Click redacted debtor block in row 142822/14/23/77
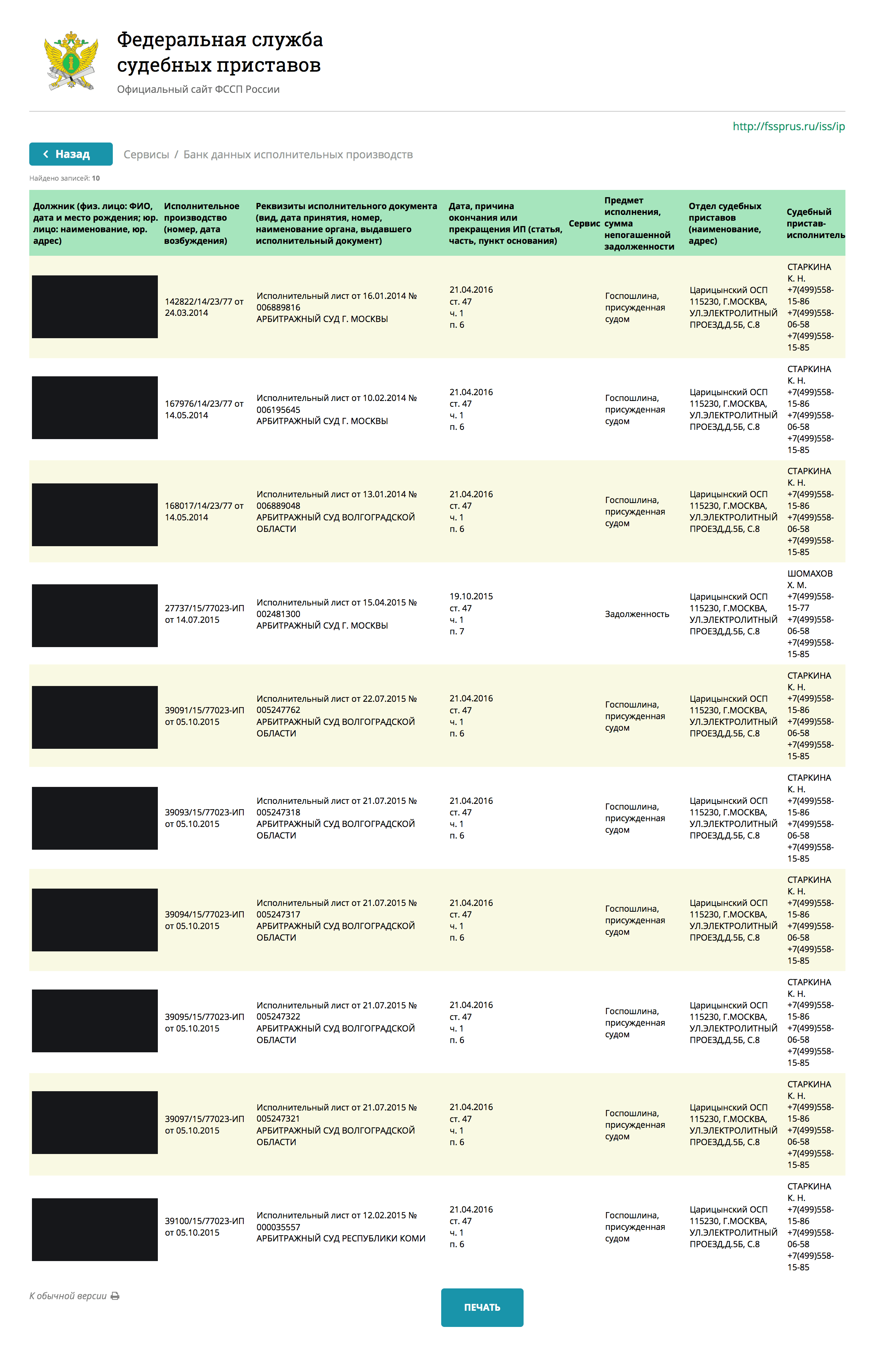877x1372 pixels. (95, 307)
